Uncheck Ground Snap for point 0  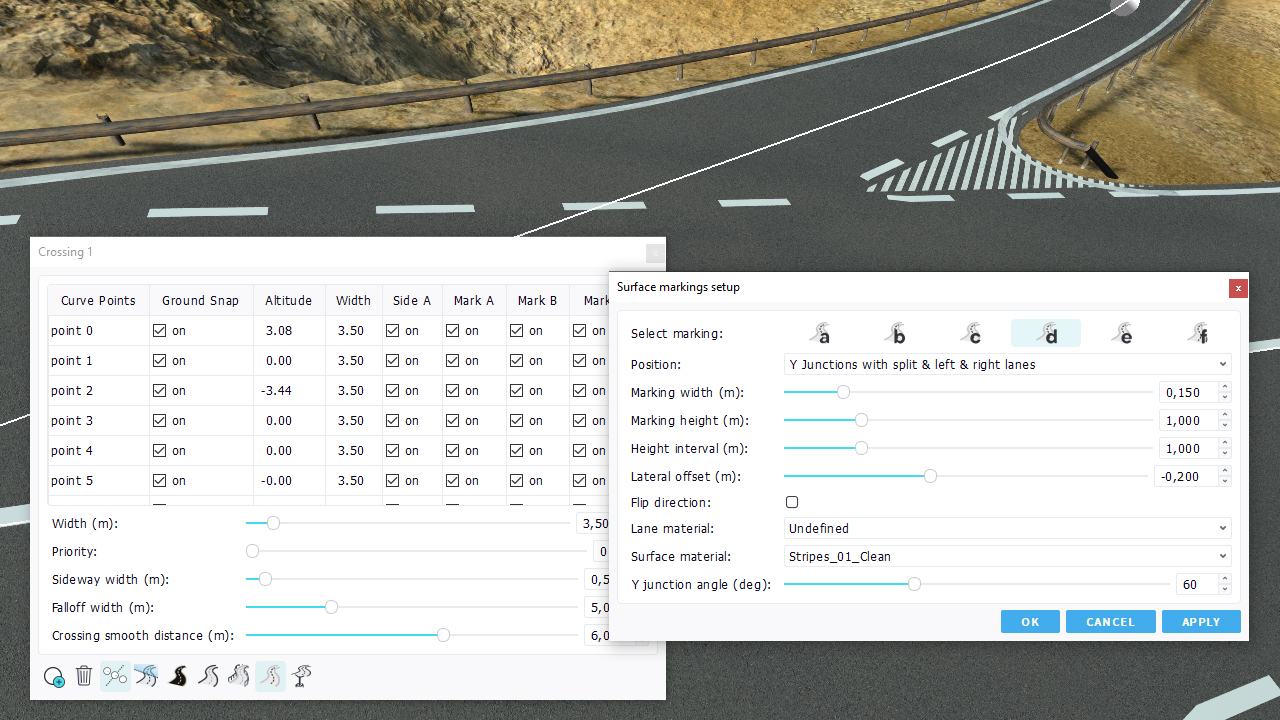[160, 330]
